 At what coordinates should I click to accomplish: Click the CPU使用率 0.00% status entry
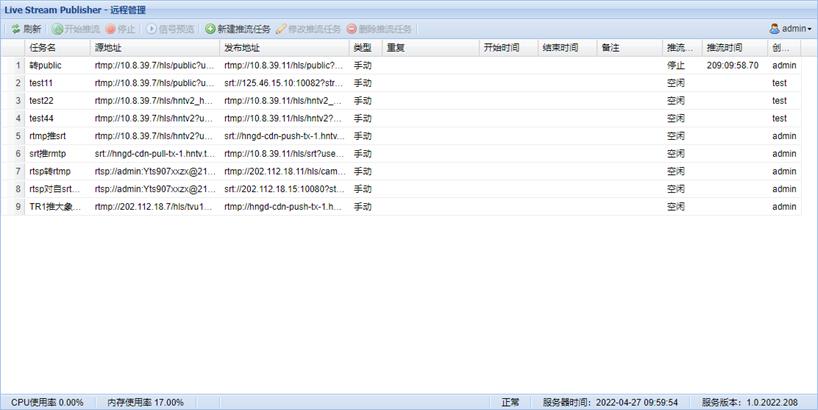click(47, 402)
